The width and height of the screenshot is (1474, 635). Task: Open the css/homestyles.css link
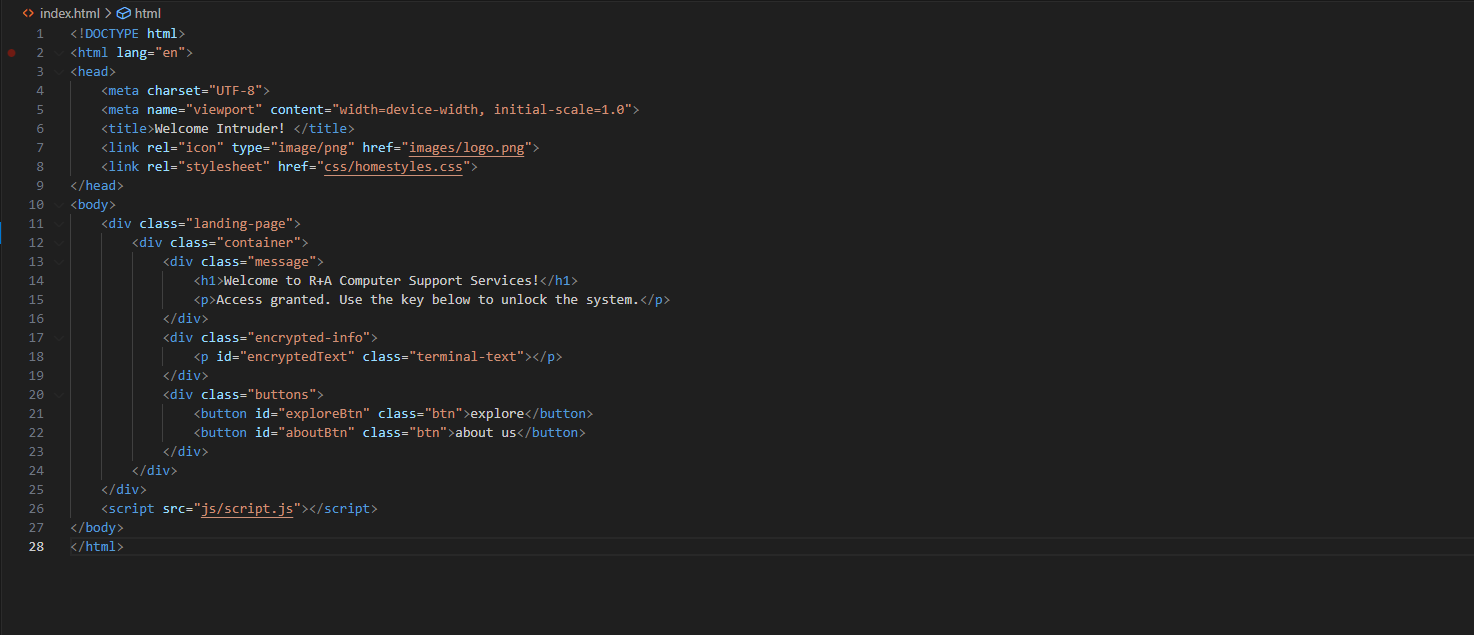(x=392, y=166)
